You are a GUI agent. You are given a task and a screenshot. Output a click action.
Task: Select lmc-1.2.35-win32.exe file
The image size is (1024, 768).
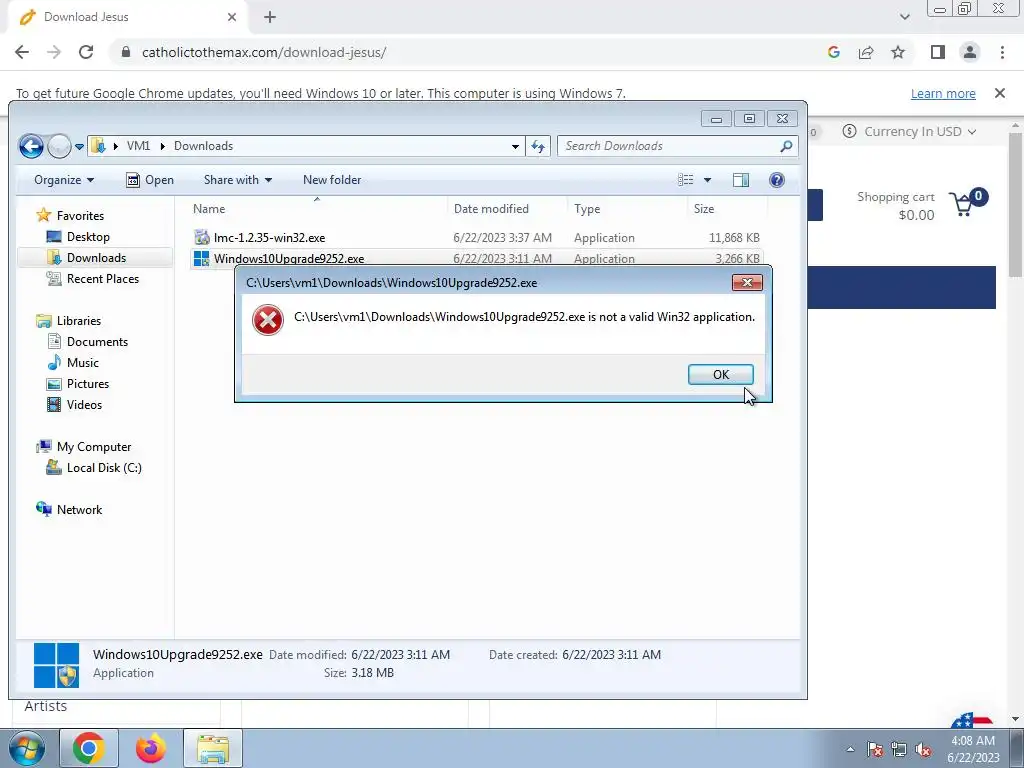(269, 238)
